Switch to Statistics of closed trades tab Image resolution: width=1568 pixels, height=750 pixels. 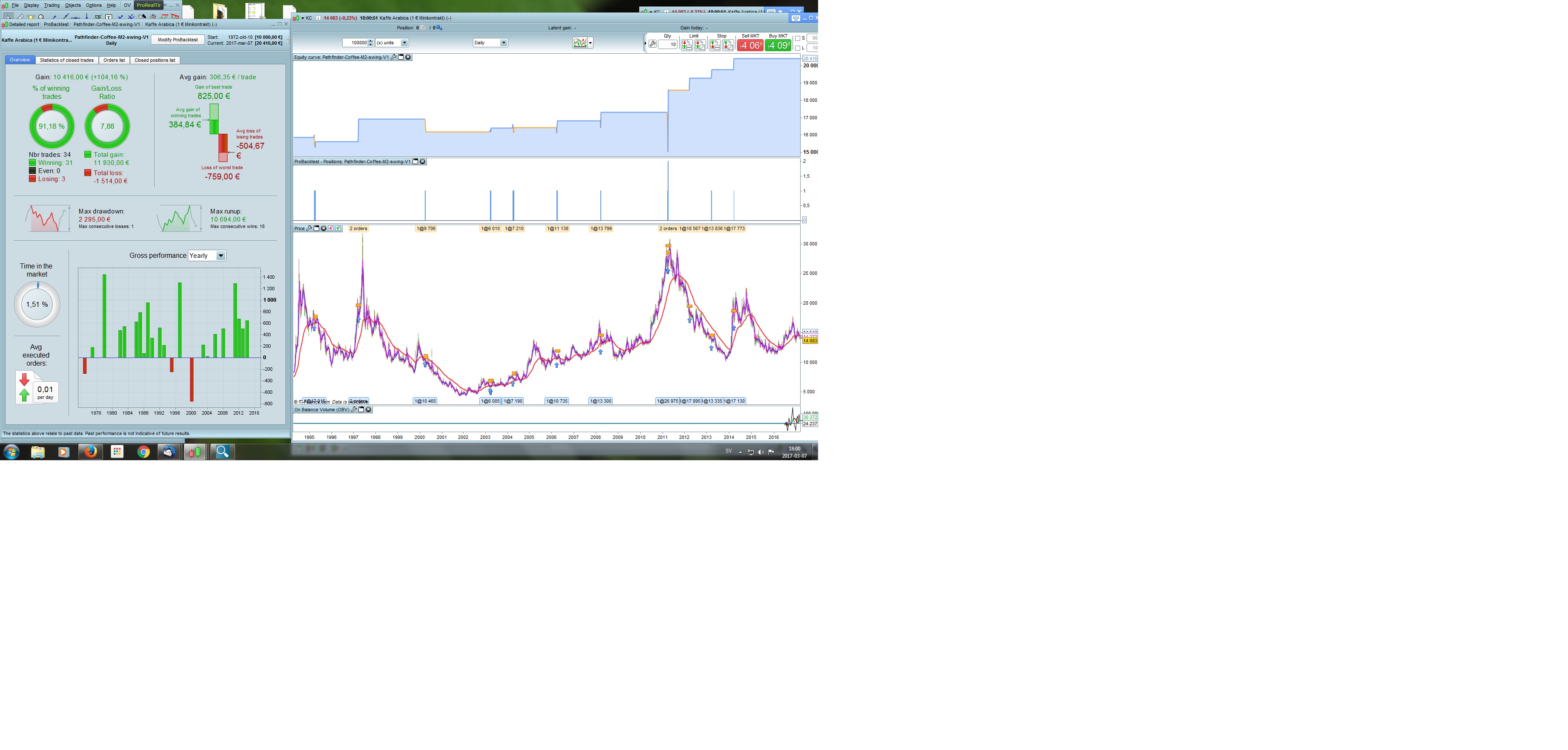[x=67, y=60]
